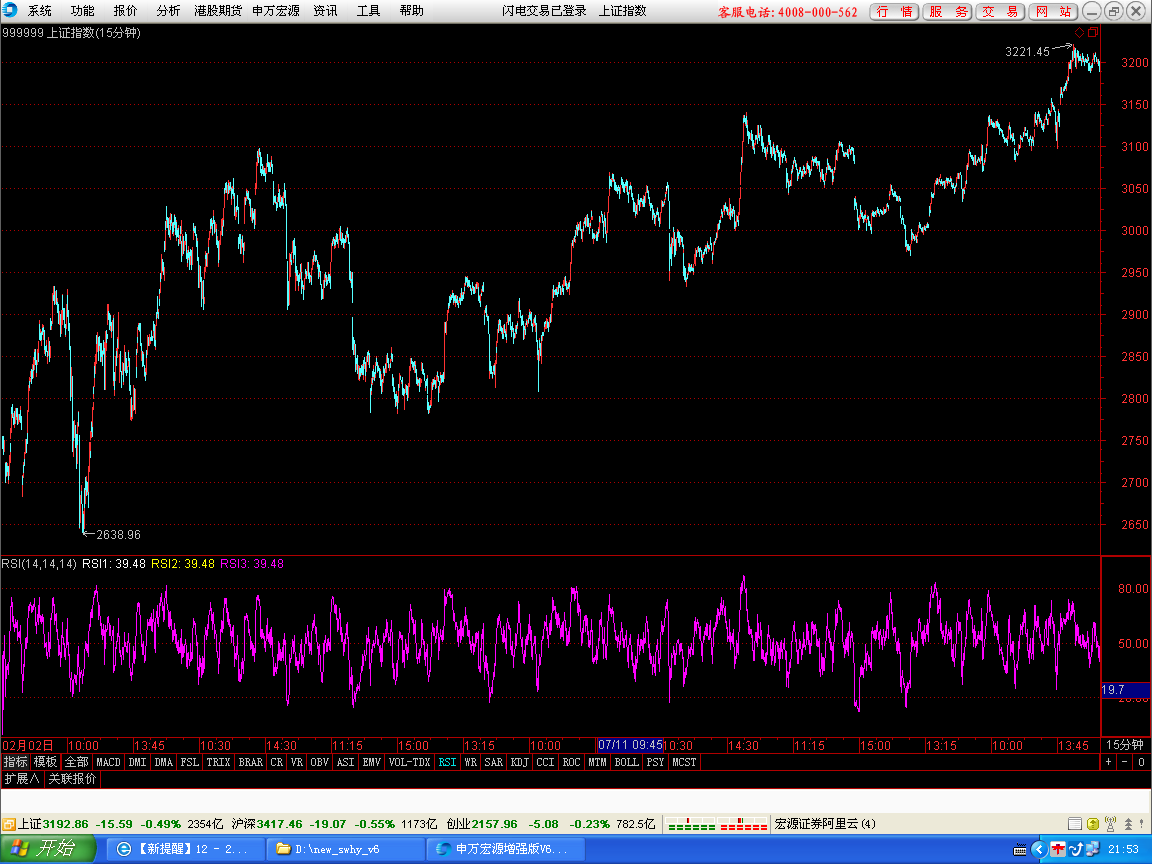
Task: Click the 服务 button in title bar
Action: point(947,12)
